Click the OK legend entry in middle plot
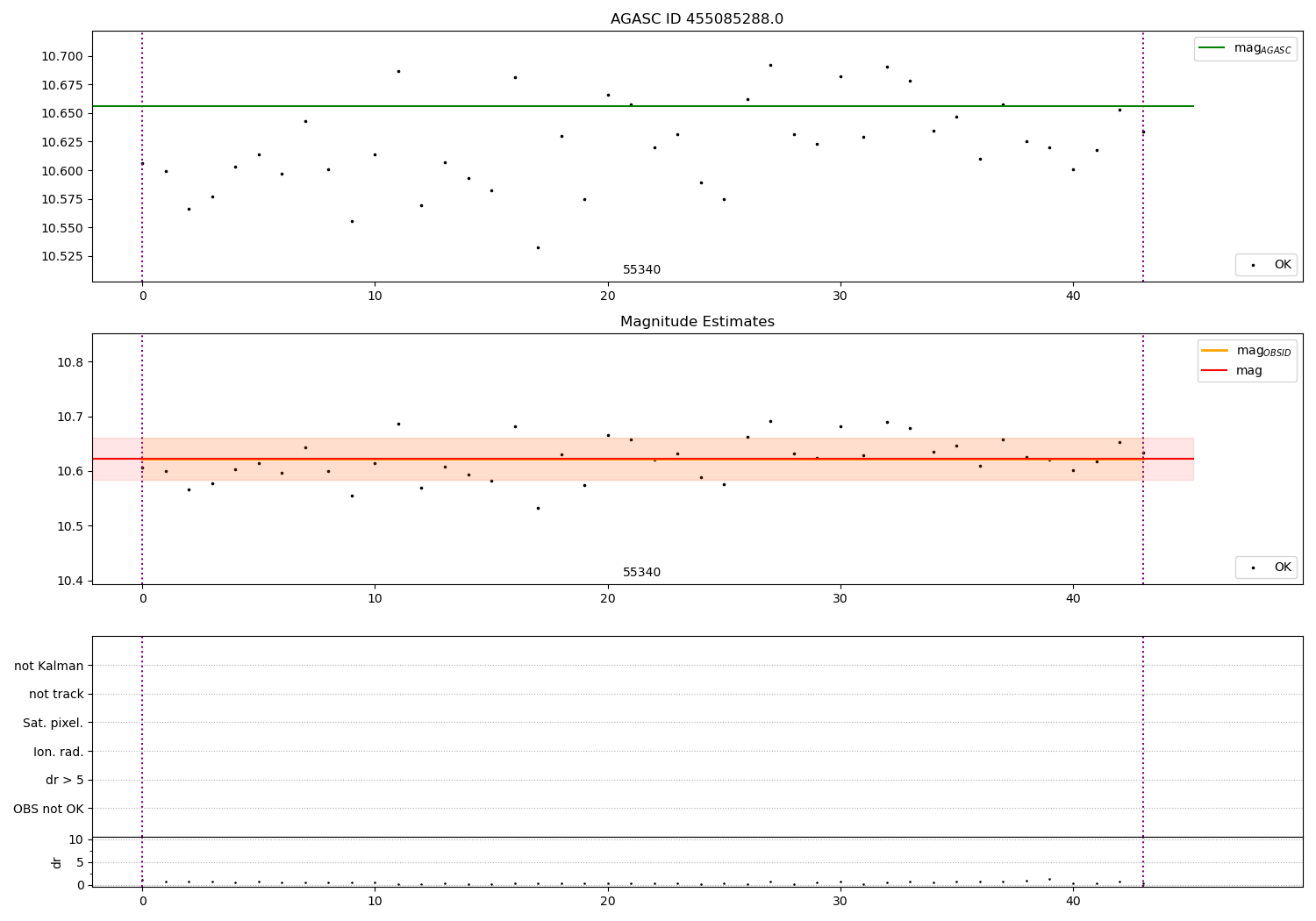1316x921 pixels. (1267, 567)
